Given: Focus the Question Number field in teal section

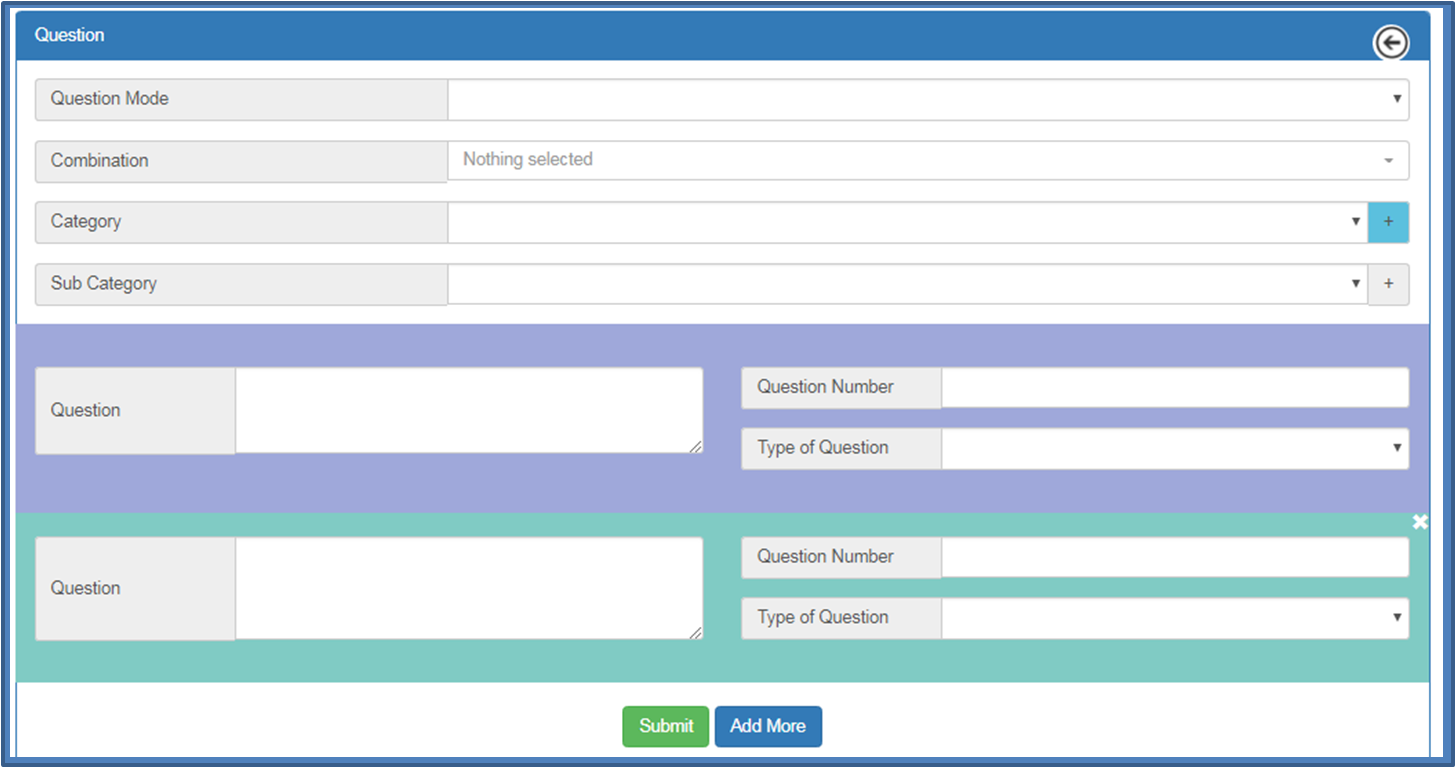Looking at the screenshot, I should click(1174, 557).
